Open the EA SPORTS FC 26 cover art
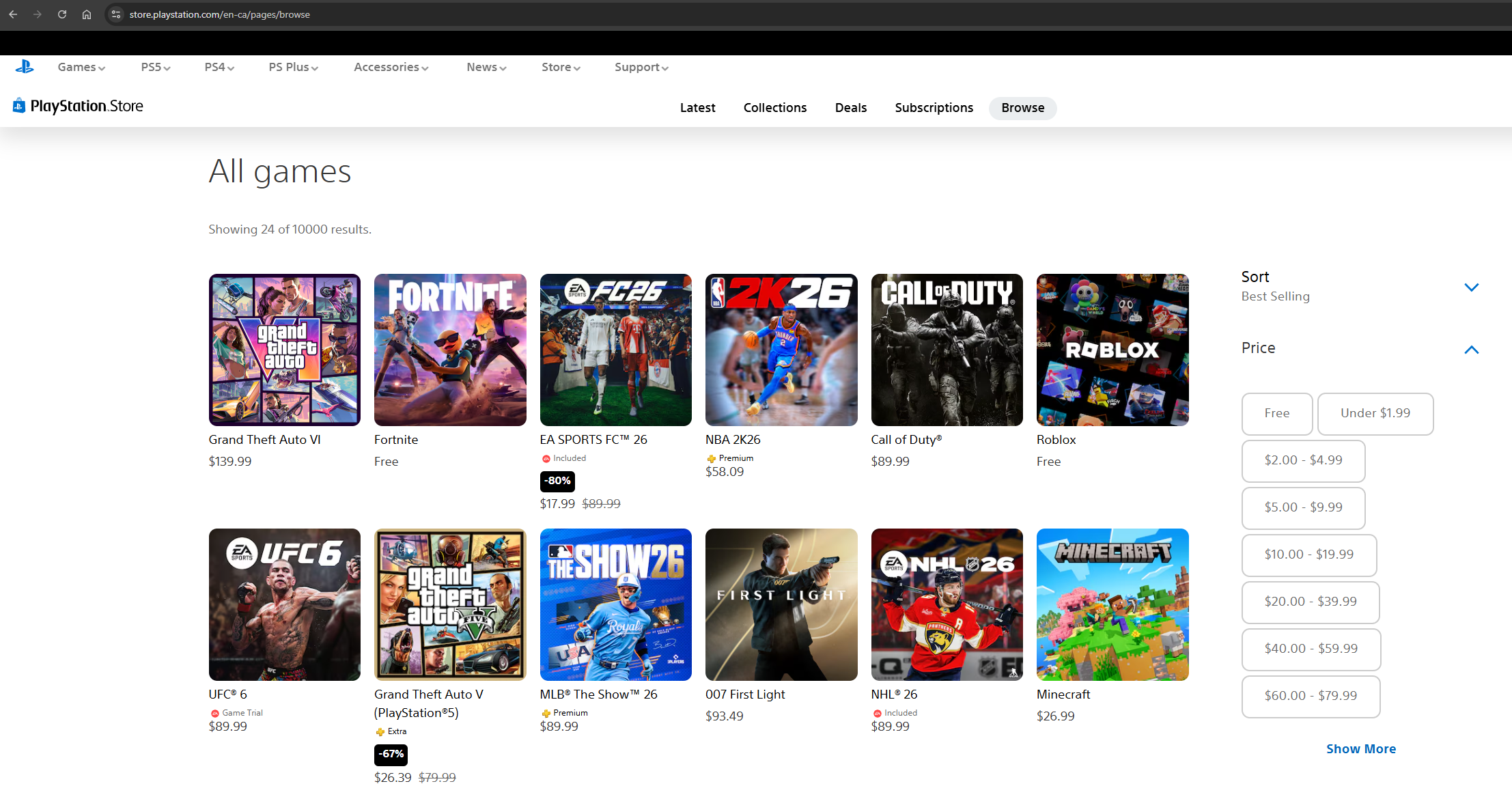Viewport: 1512px width, 786px height. pos(616,350)
